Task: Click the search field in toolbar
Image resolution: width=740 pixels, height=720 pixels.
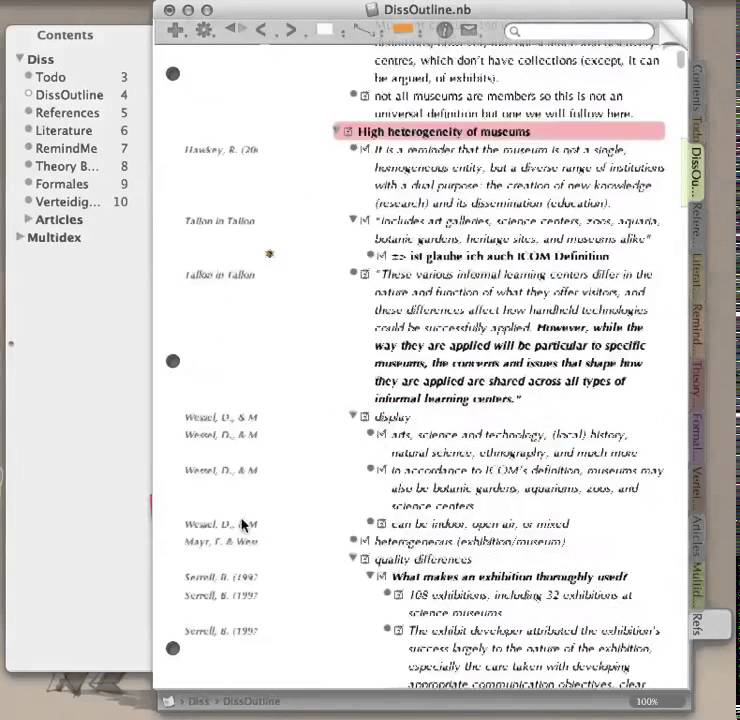Action: (590, 31)
